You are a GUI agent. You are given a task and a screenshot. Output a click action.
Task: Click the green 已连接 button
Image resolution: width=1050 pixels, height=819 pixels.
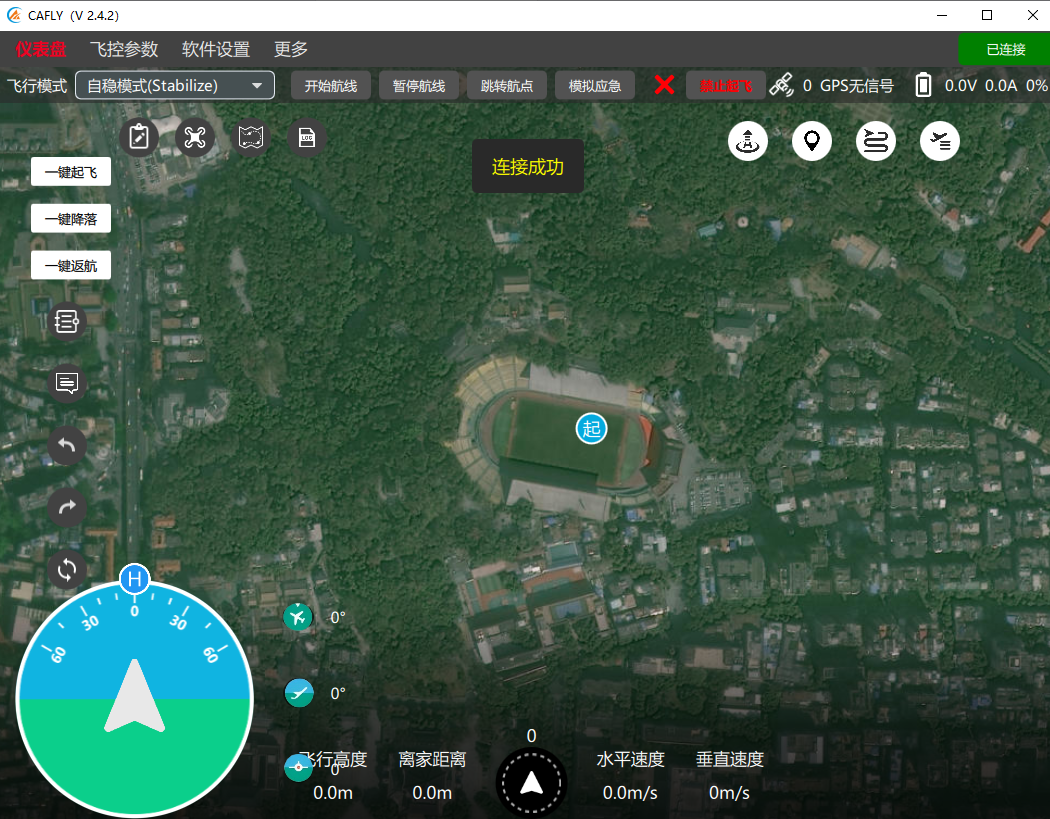click(x=1005, y=50)
